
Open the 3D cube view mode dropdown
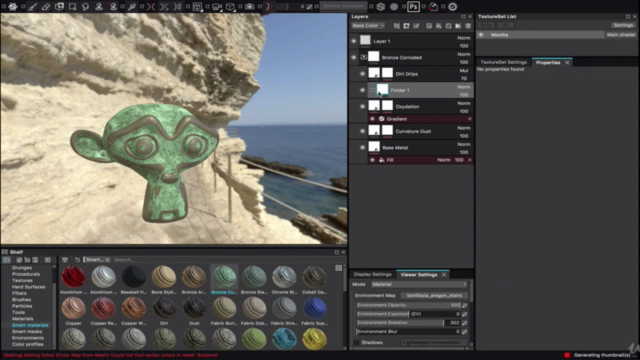click(231, 7)
